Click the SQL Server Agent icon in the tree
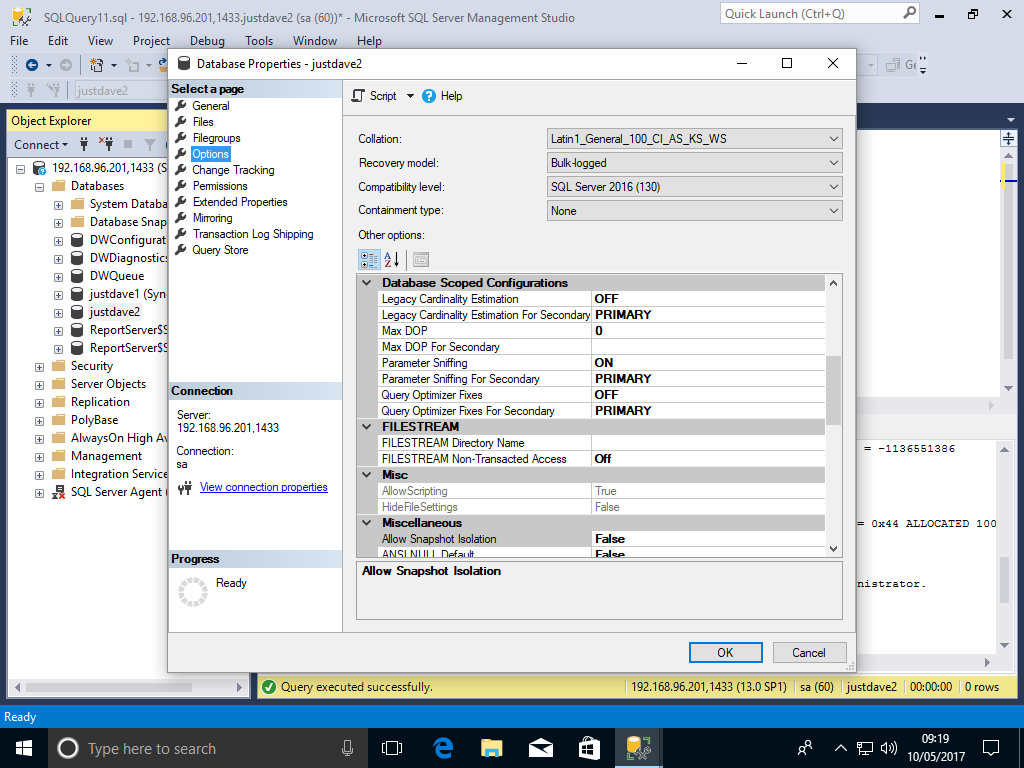1024x768 pixels. 59,492
